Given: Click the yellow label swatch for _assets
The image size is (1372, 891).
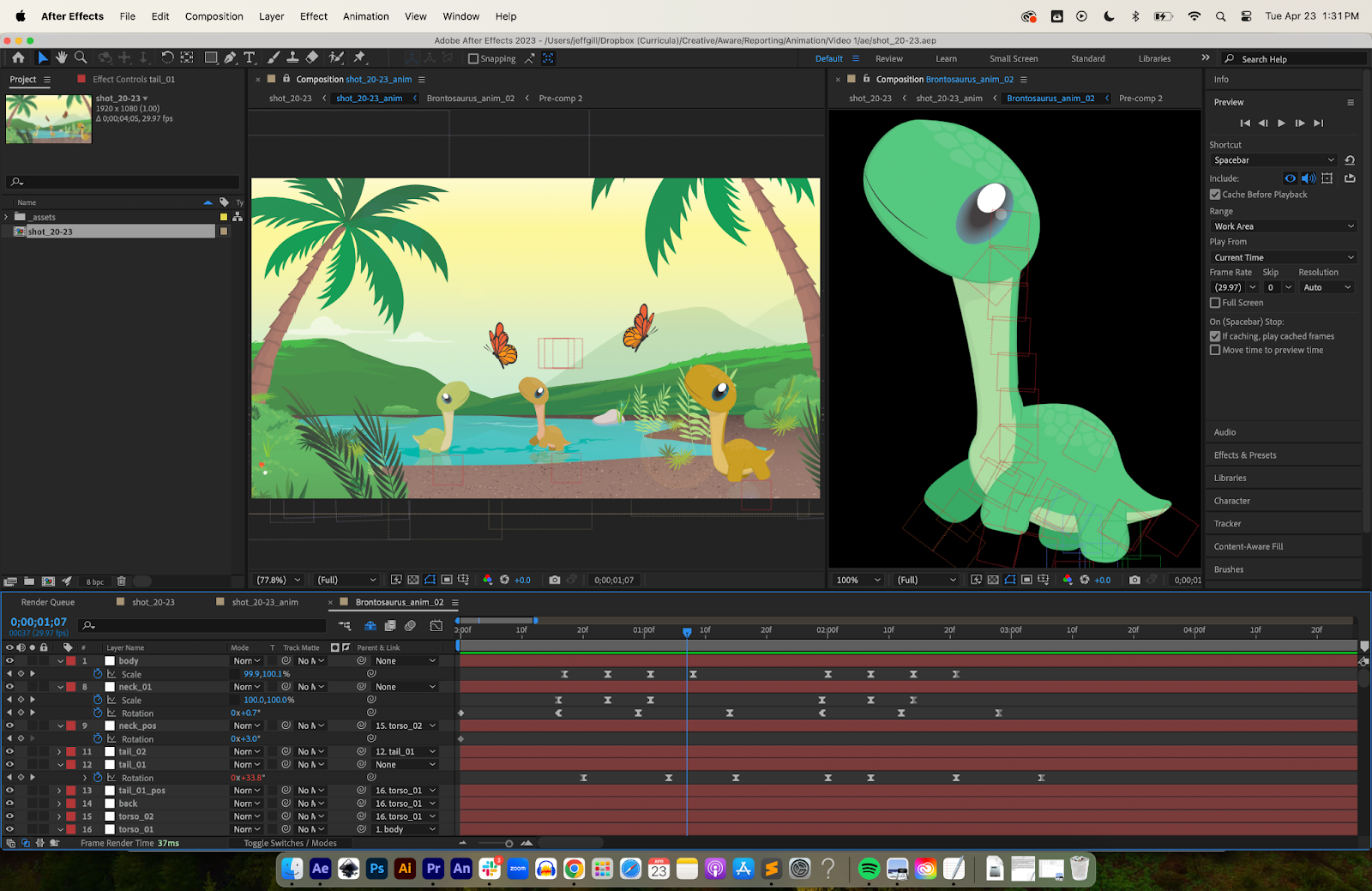Looking at the screenshot, I should 224,217.
